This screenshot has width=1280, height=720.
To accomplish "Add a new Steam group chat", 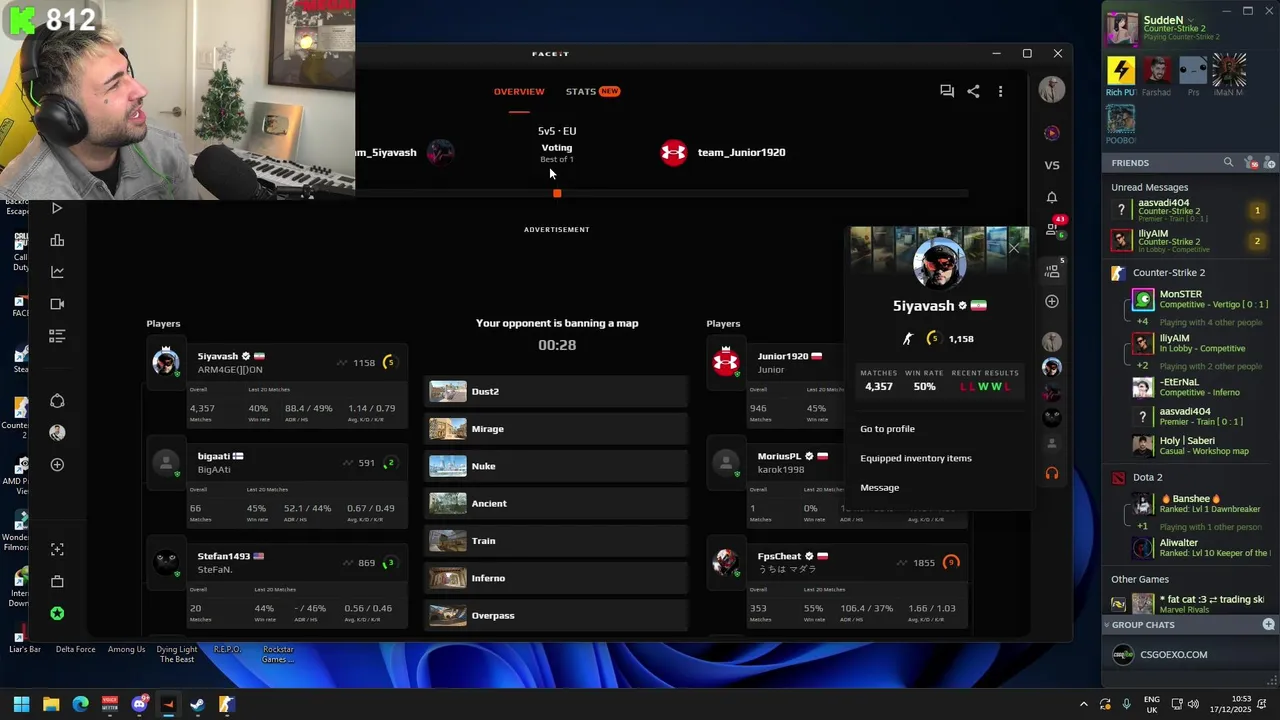I will [1268, 624].
